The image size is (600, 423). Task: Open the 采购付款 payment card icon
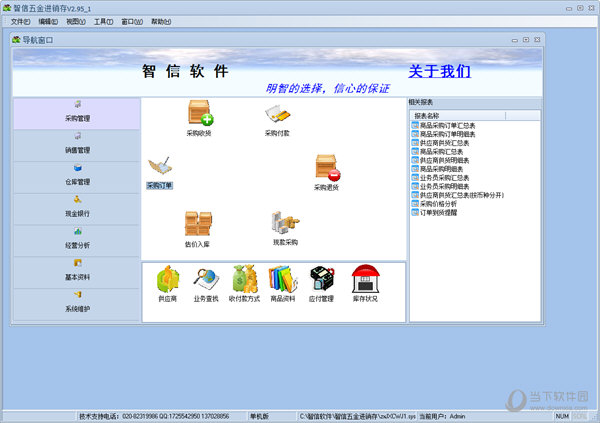pyautogui.click(x=277, y=114)
